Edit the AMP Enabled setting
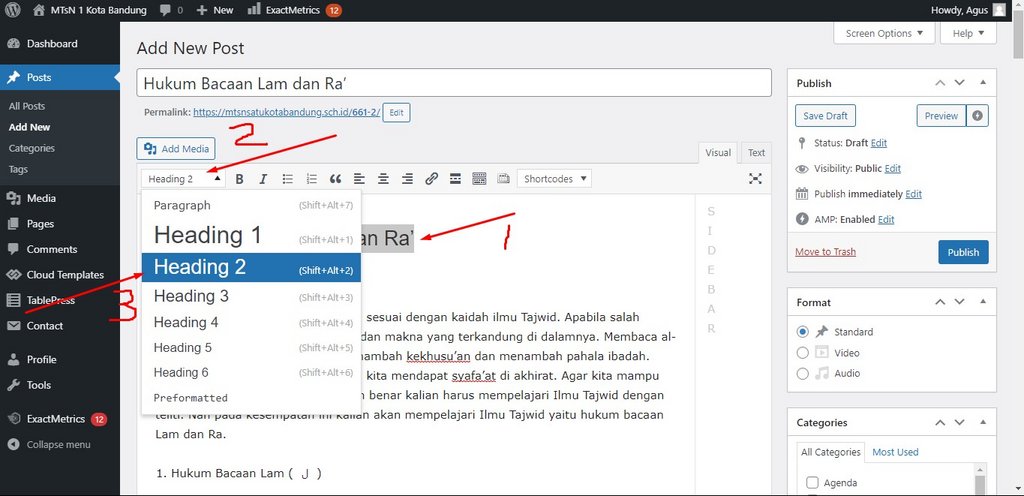1024x496 pixels. (886, 219)
